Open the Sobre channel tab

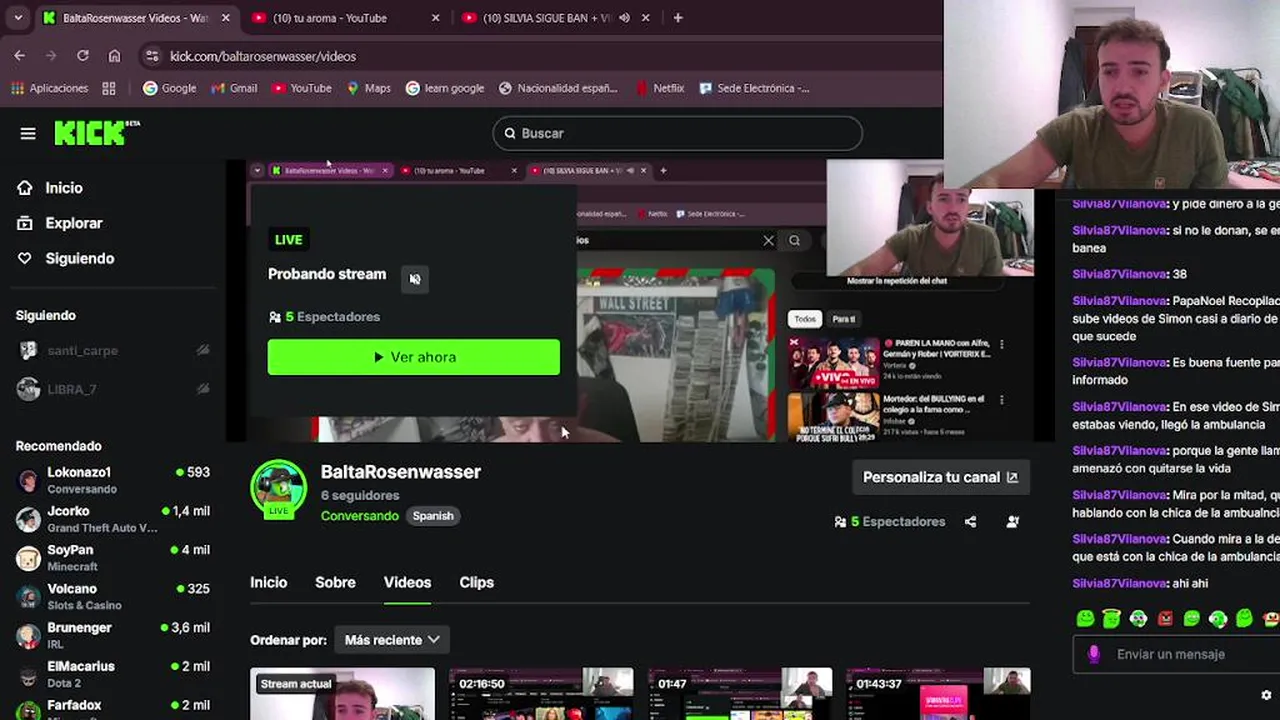tap(335, 582)
